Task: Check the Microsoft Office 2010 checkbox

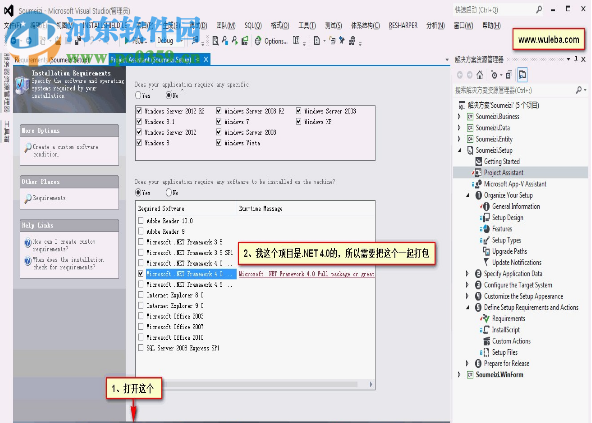Action: pyautogui.click(x=141, y=337)
